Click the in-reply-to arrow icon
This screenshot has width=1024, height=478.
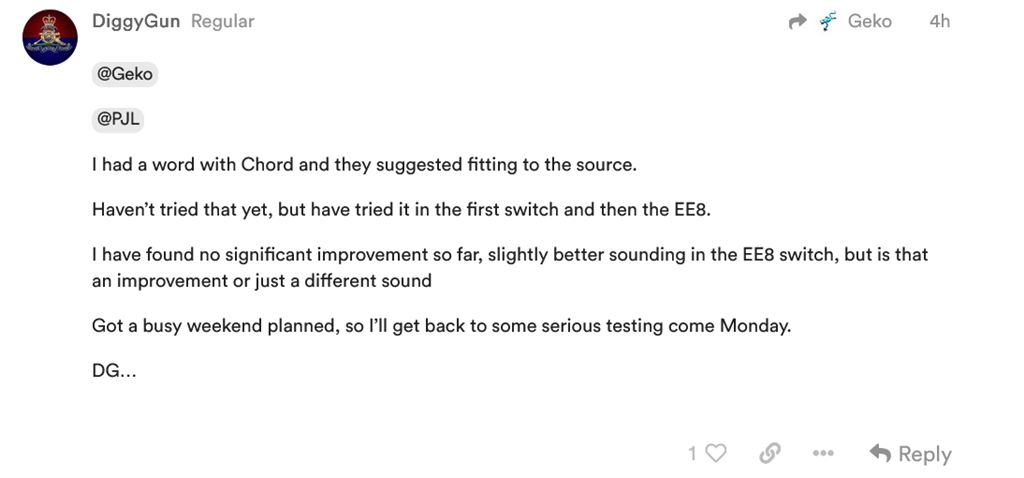coord(797,22)
